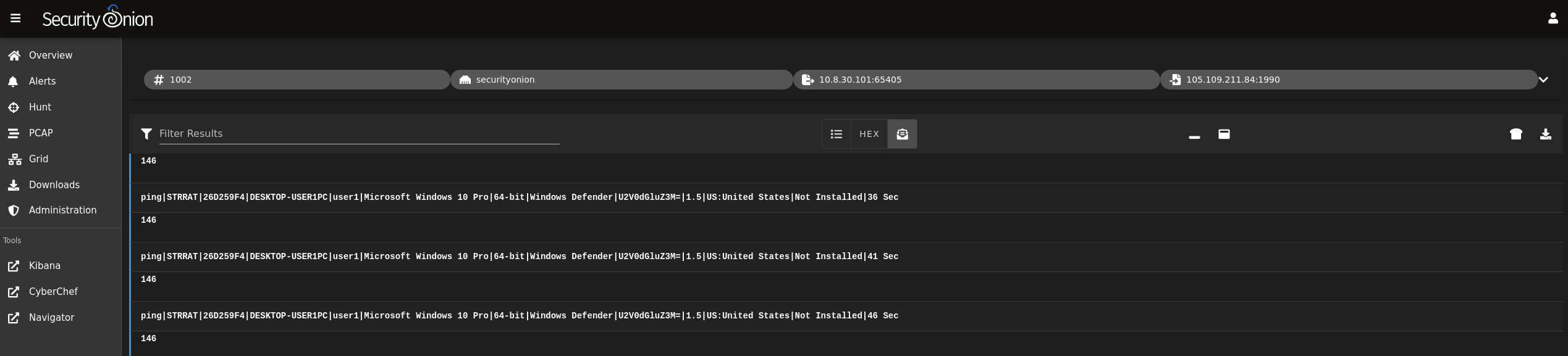Switch to packet list view
The image size is (1568, 356).
(x=837, y=134)
